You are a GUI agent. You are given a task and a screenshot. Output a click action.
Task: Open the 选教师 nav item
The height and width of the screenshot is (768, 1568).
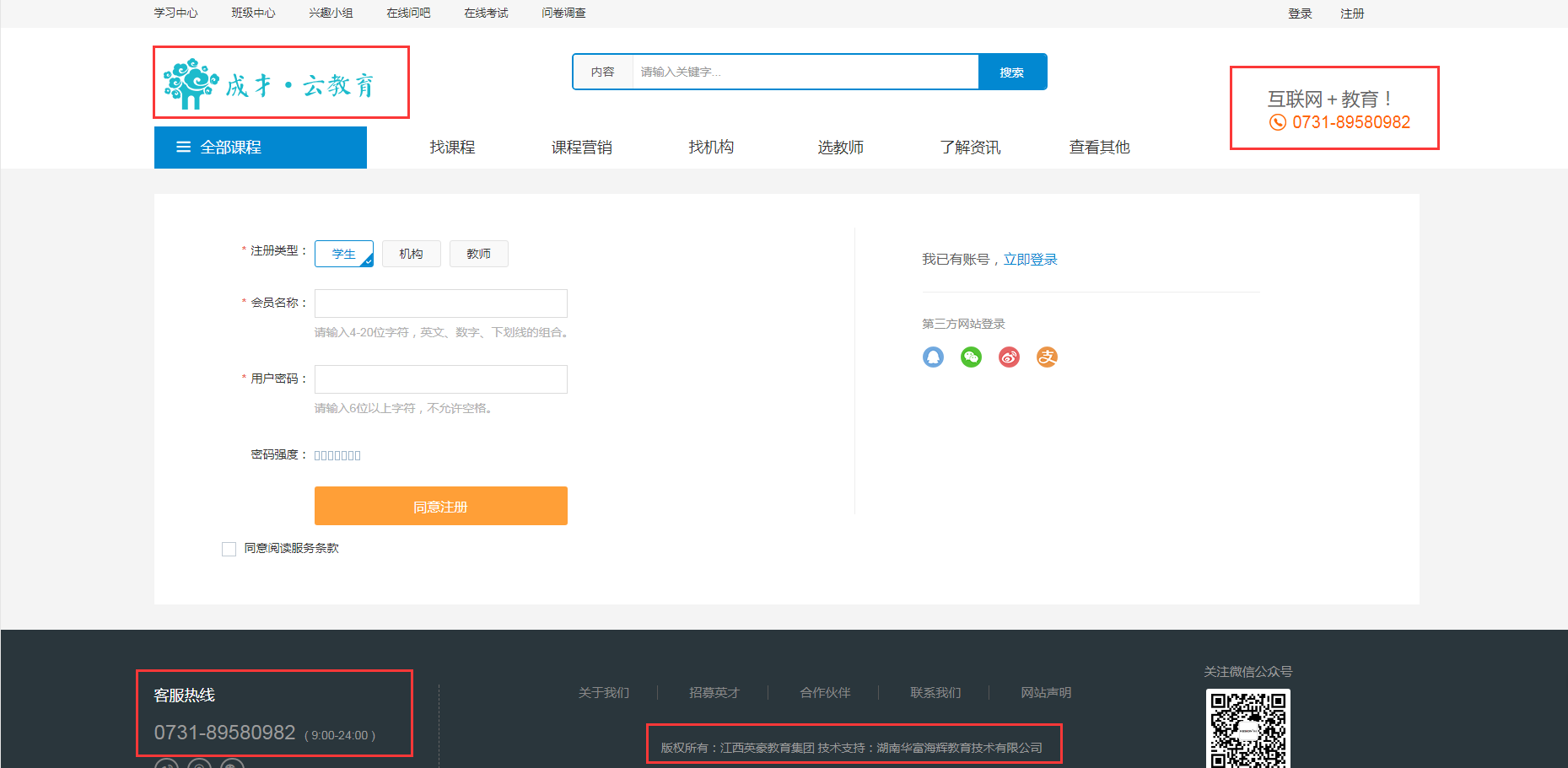tap(840, 148)
